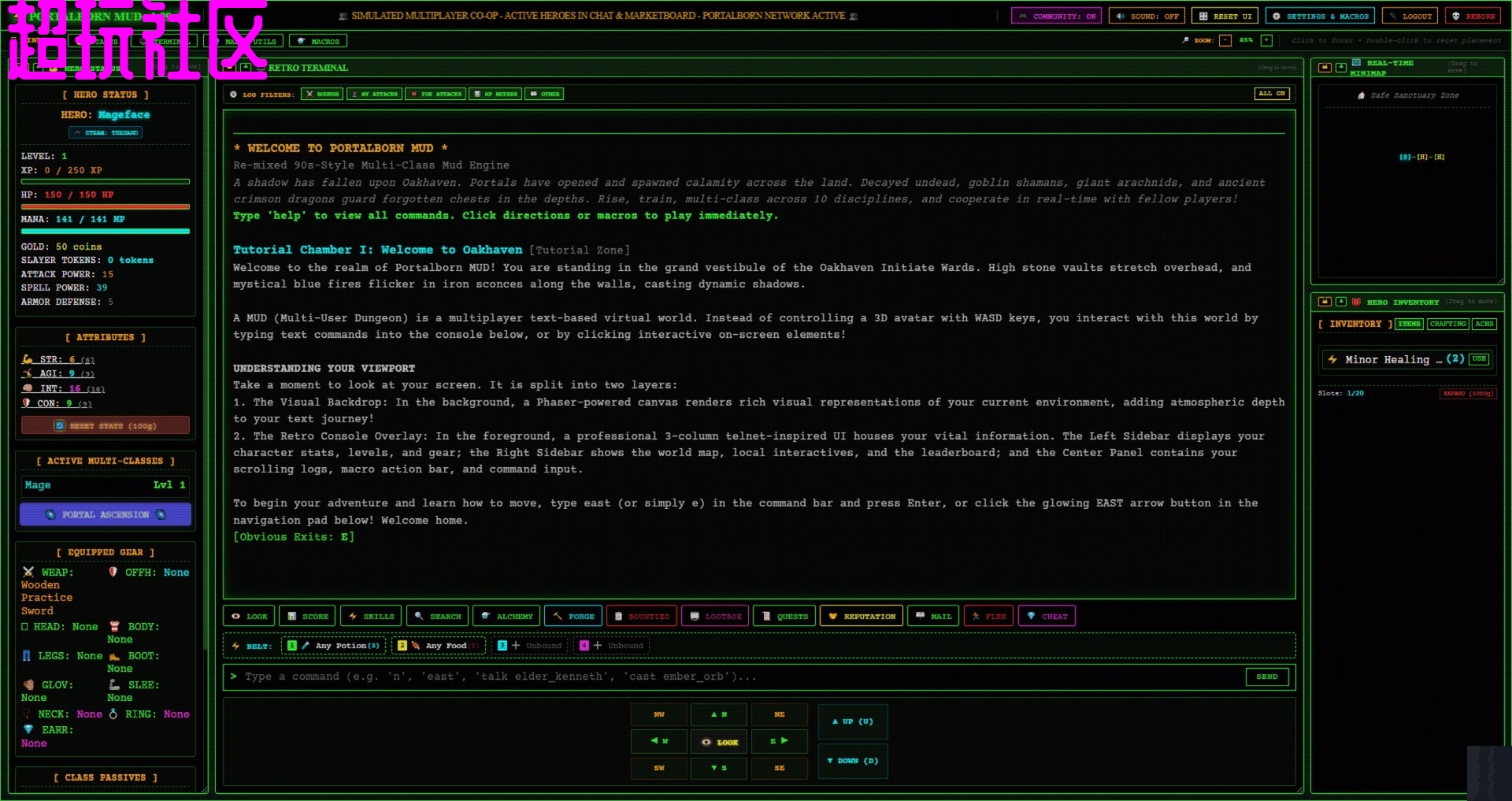Open the Quests action button
The image size is (1512, 801).
click(784, 616)
